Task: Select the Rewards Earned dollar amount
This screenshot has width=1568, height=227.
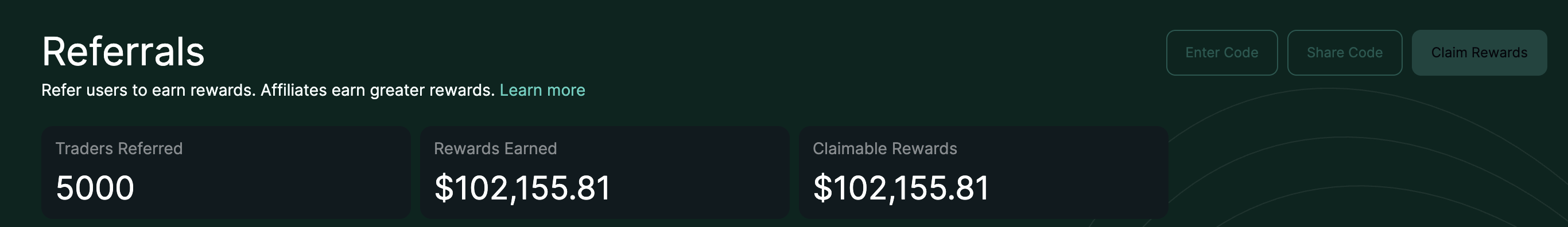Action: 522,188
